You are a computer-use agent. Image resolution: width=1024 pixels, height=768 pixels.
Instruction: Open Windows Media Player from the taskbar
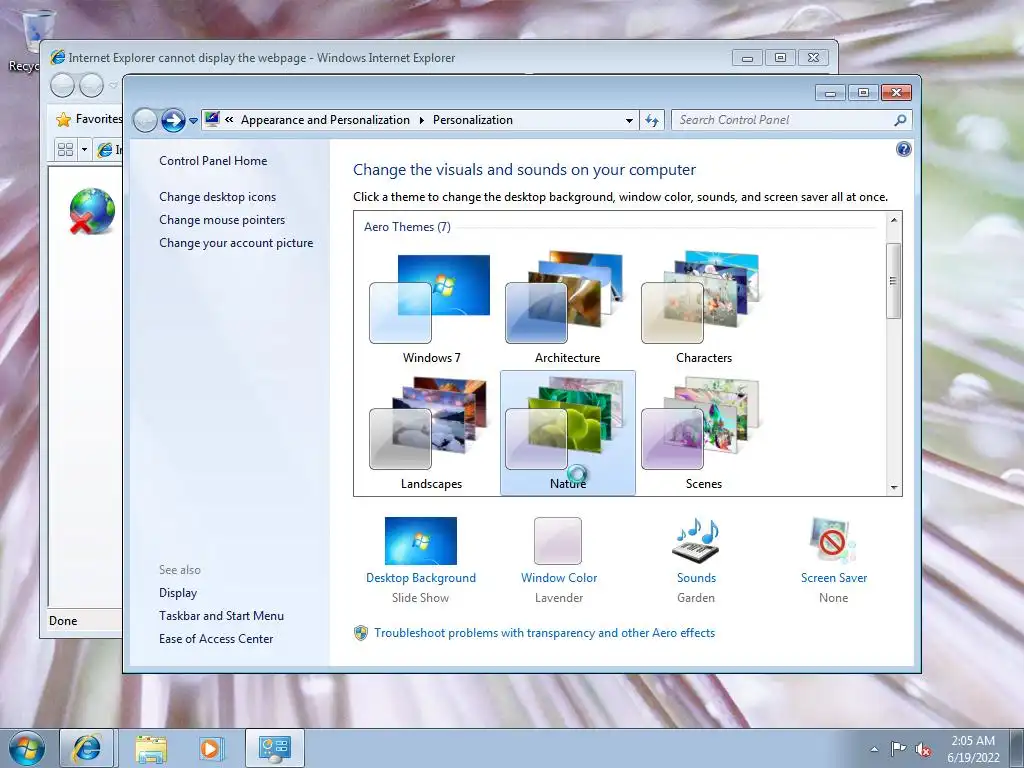(211, 749)
